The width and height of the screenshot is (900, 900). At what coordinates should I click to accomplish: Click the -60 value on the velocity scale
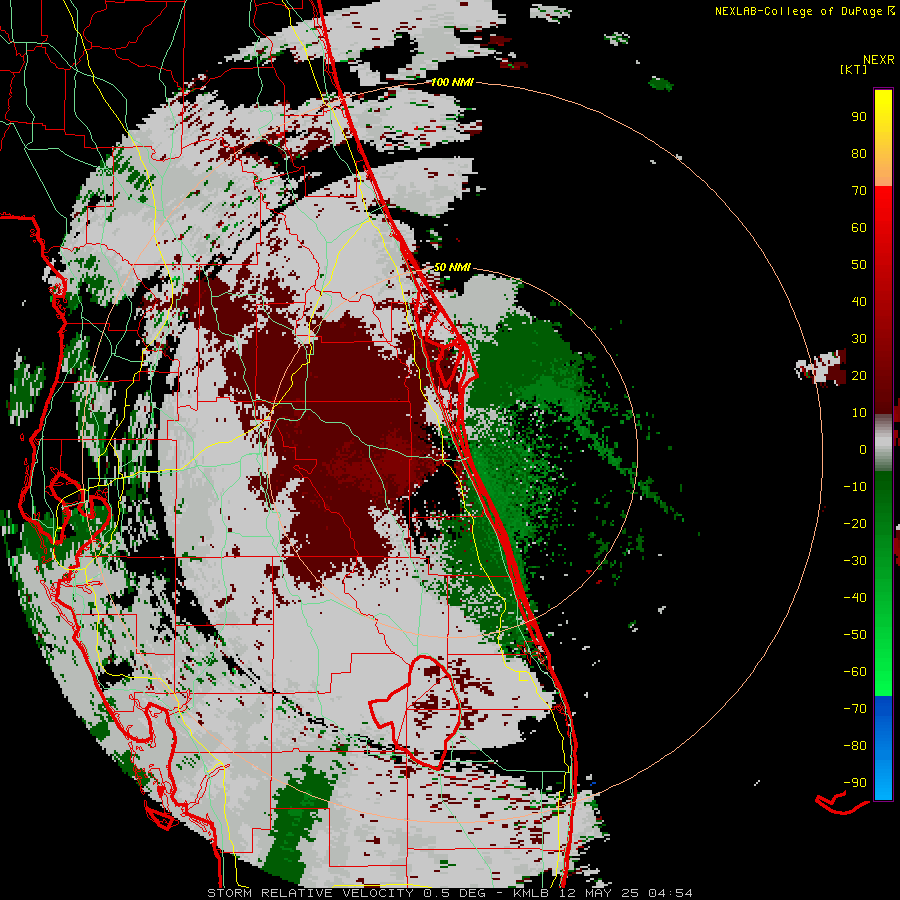point(855,672)
